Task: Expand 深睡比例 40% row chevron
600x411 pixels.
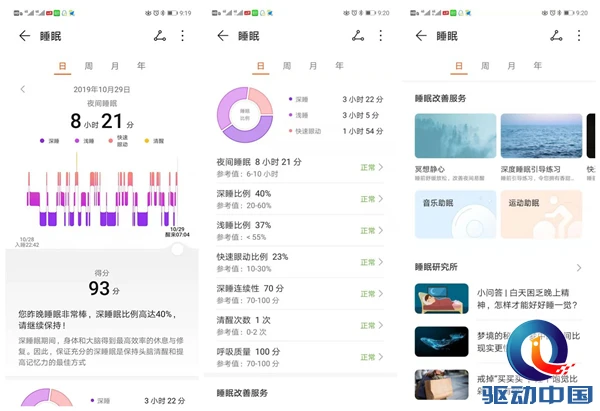Action: click(x=381, y=199)
